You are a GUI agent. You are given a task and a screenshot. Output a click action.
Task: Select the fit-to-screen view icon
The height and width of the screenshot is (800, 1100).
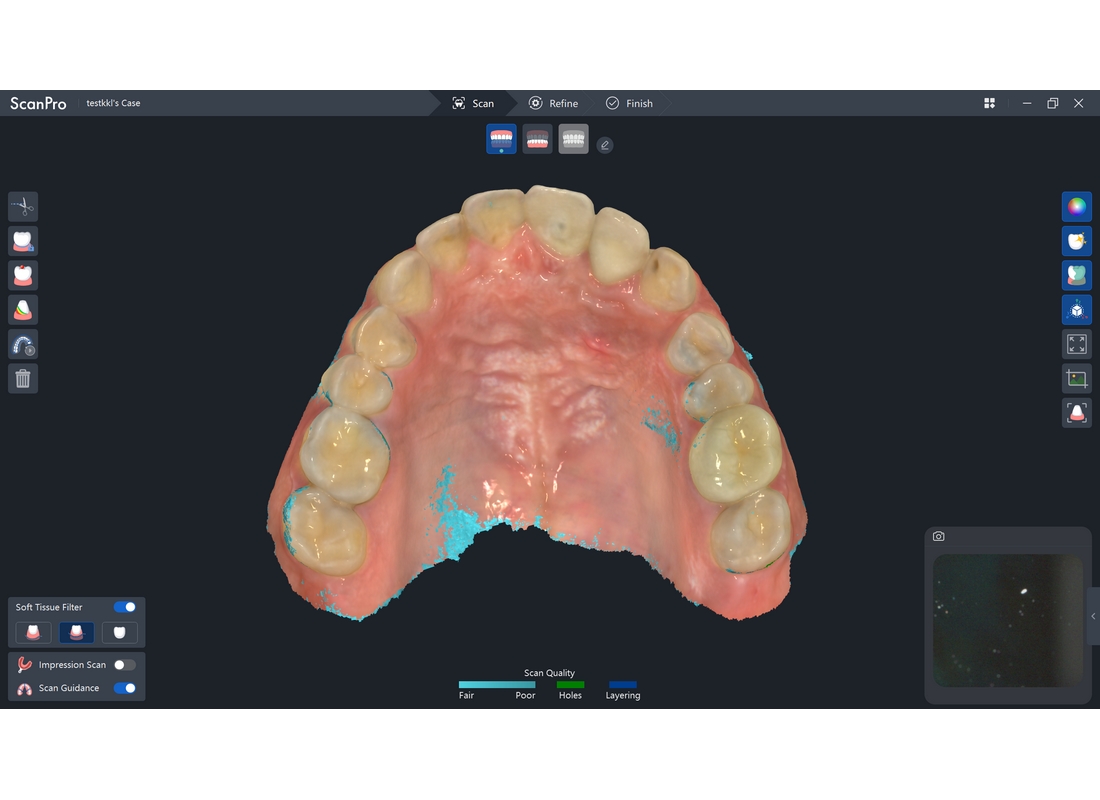point(1077,343)
